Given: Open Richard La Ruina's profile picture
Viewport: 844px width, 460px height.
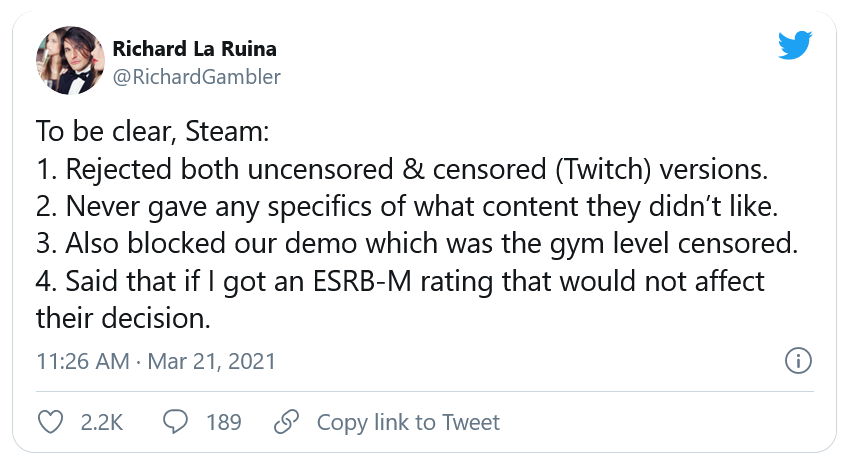Looking at the screenshot, I should coord(68,62).
